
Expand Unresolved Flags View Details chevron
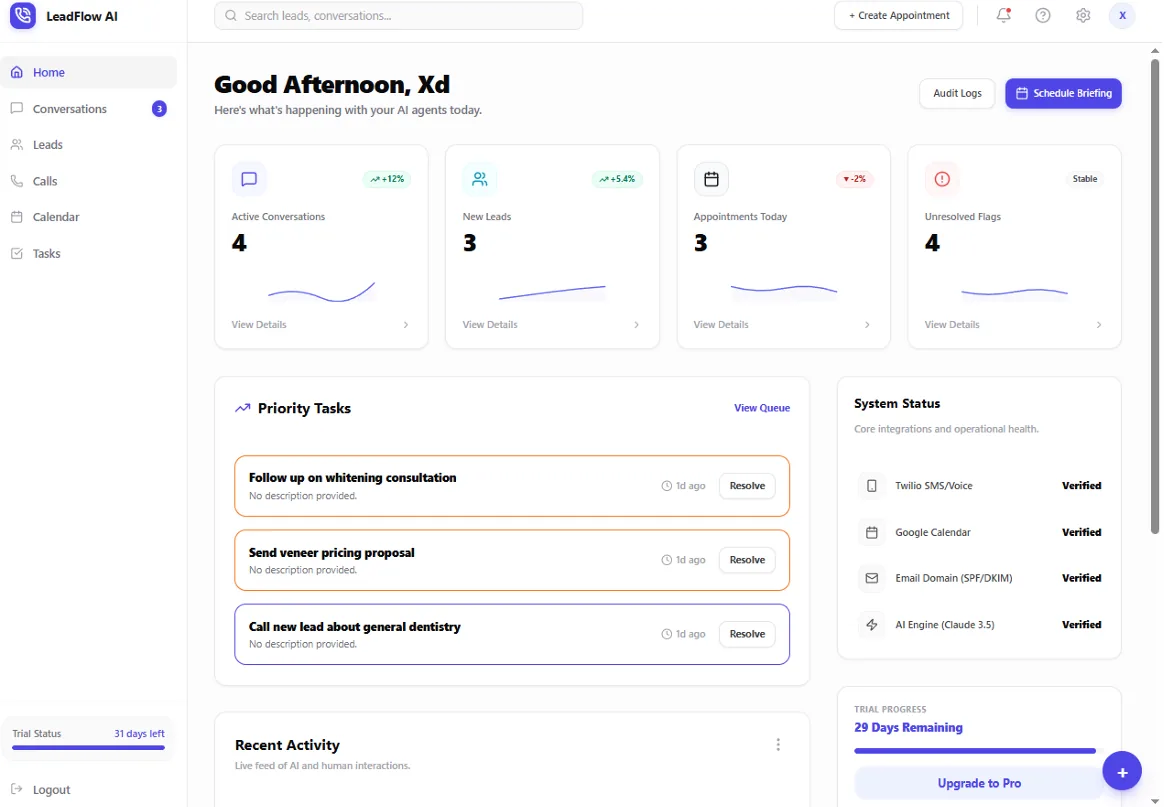click(x=1099, y=325)
